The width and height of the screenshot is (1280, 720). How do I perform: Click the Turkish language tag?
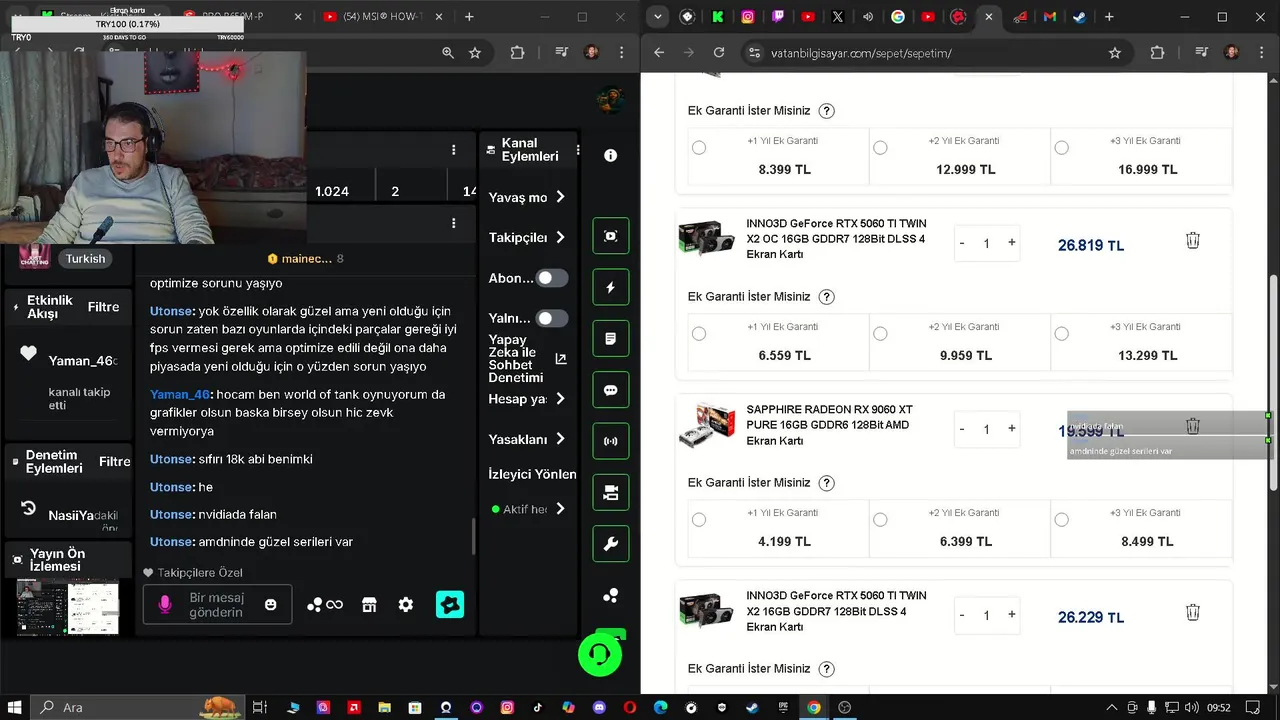click(85, 258)
